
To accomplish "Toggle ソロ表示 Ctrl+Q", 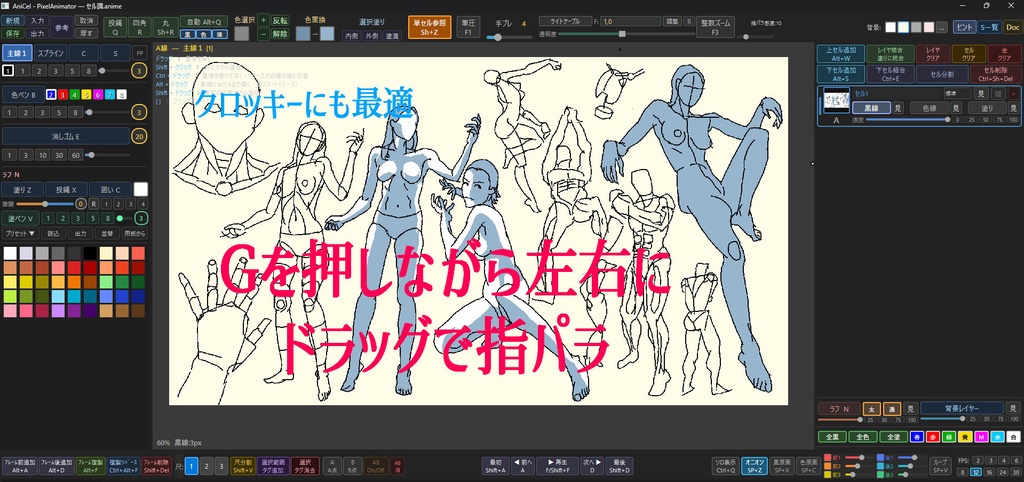I will coord(726,465).
